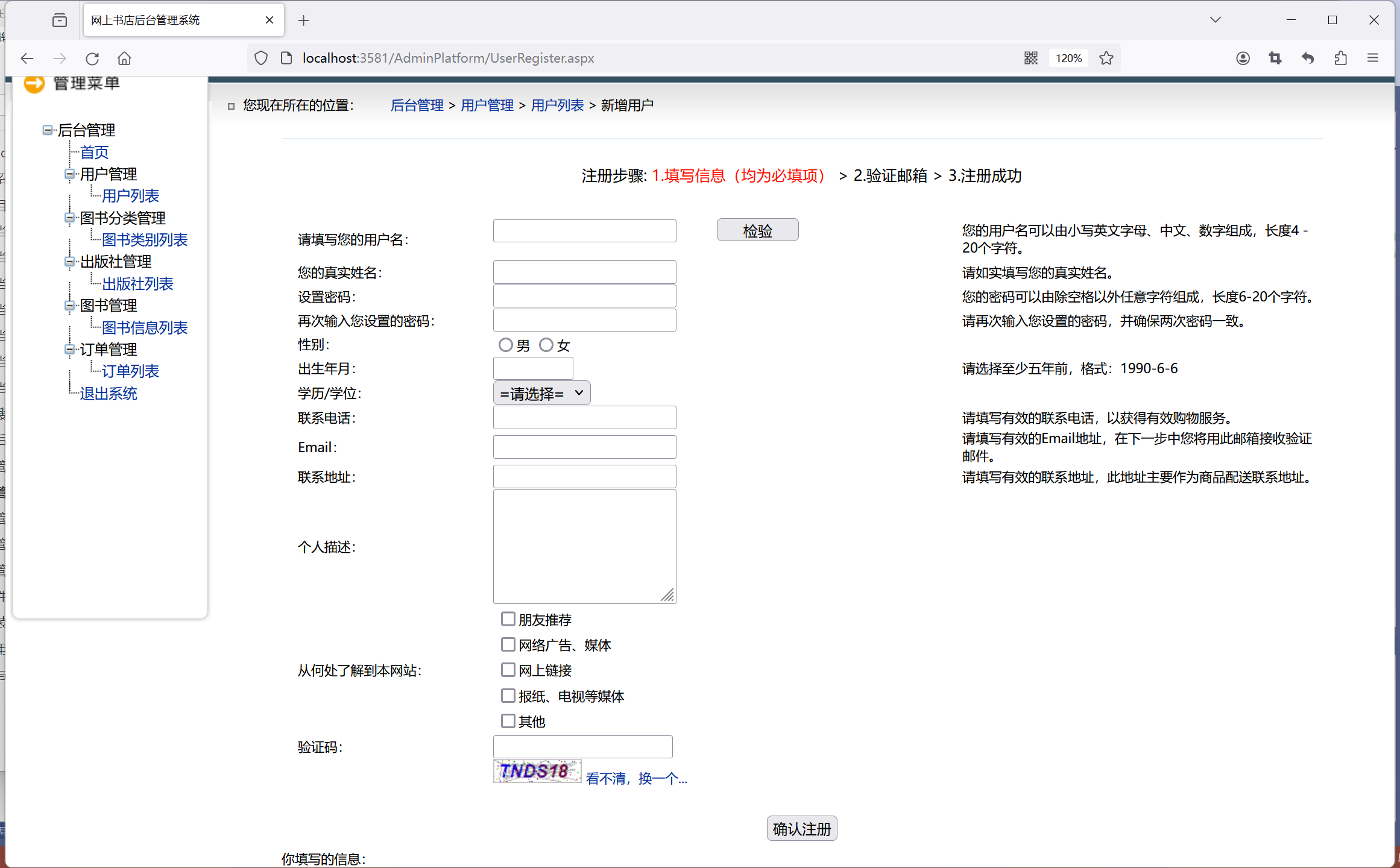Select the 男 gender radio button

pyautogui.click(x=505, y=345)
